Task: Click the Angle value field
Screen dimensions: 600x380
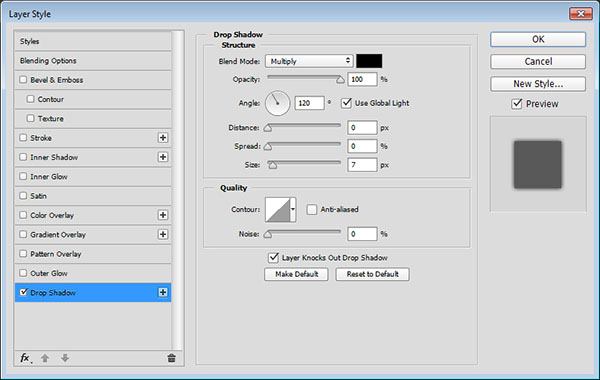Action: 310,103
